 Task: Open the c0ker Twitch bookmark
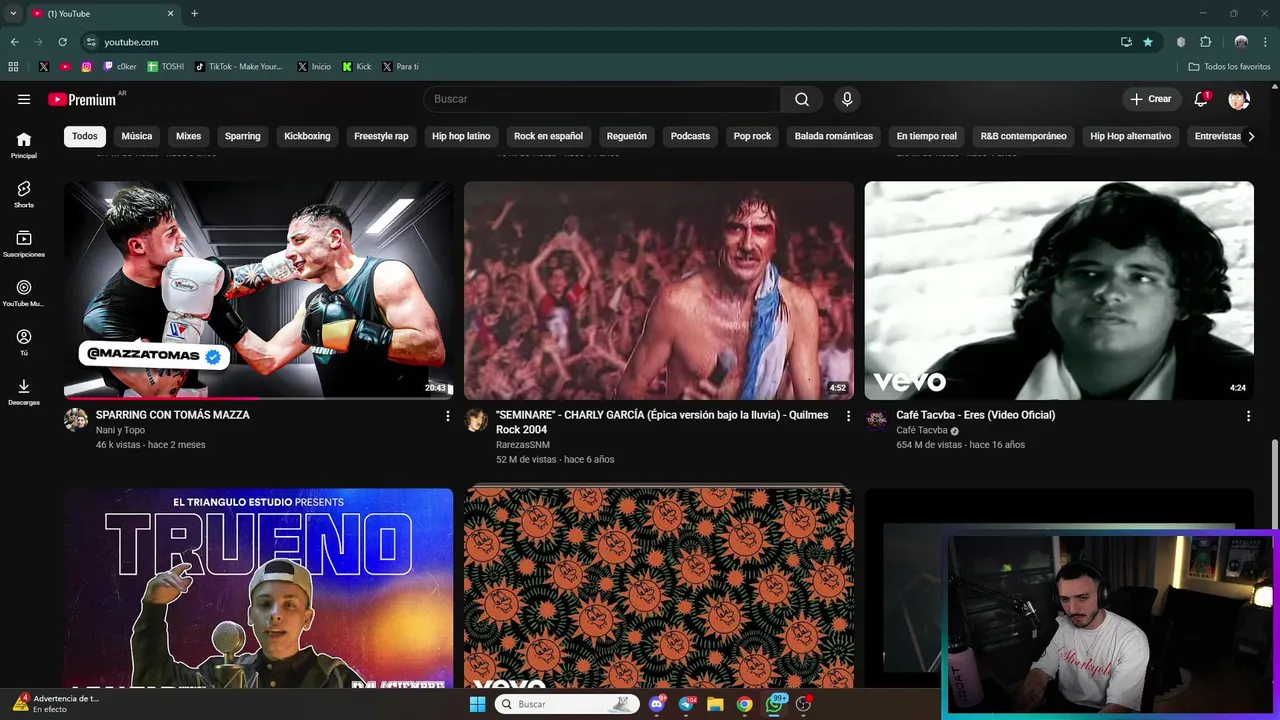[120, 67]
